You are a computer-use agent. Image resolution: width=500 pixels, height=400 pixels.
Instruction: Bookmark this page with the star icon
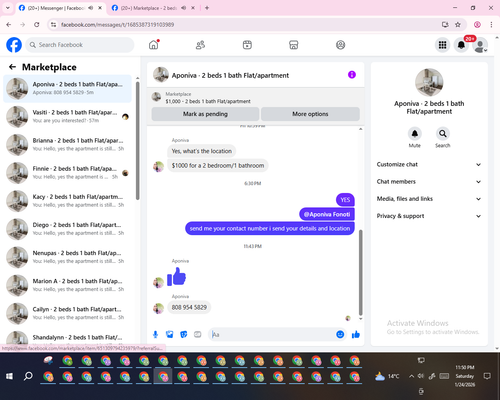(x=458, y=24)
